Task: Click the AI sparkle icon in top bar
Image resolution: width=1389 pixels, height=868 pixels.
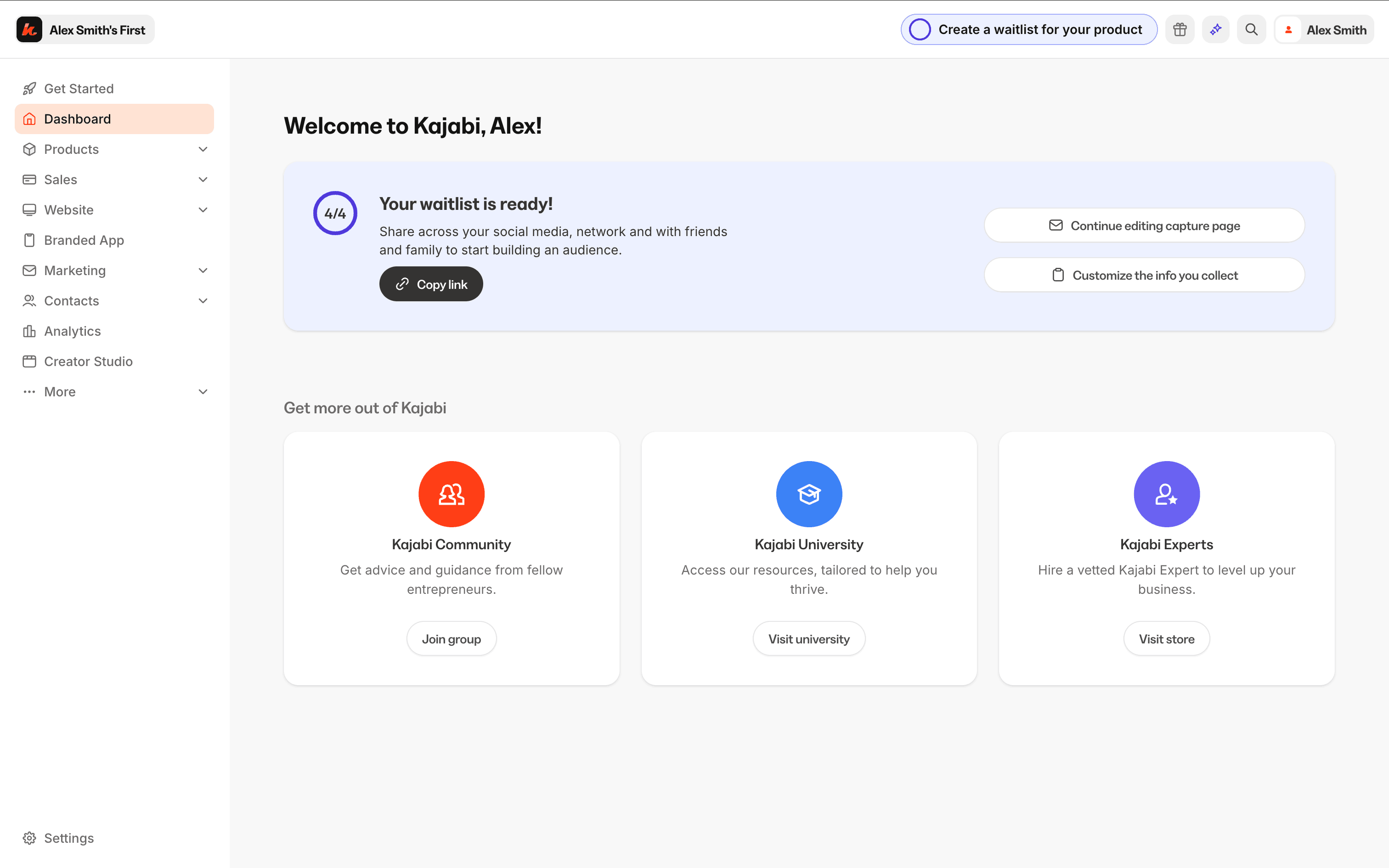Action: coord(1216,29)
